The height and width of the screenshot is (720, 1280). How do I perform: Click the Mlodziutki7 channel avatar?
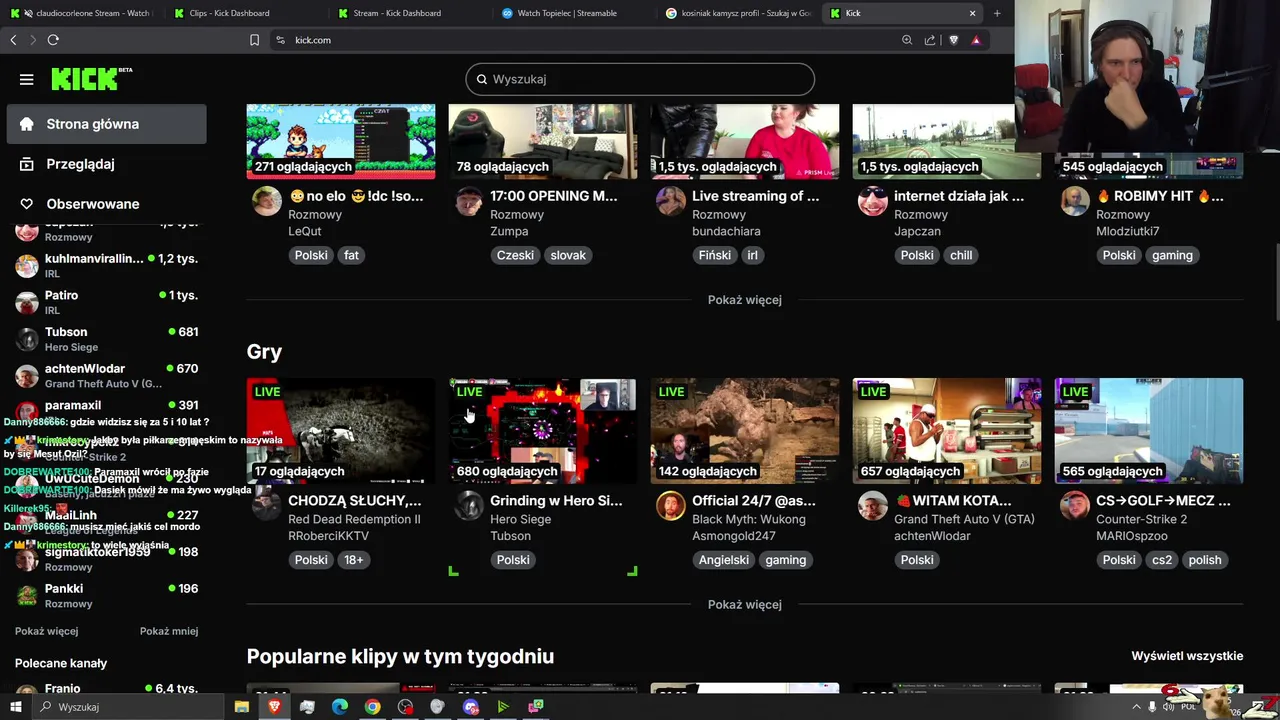click(1075, 201)
